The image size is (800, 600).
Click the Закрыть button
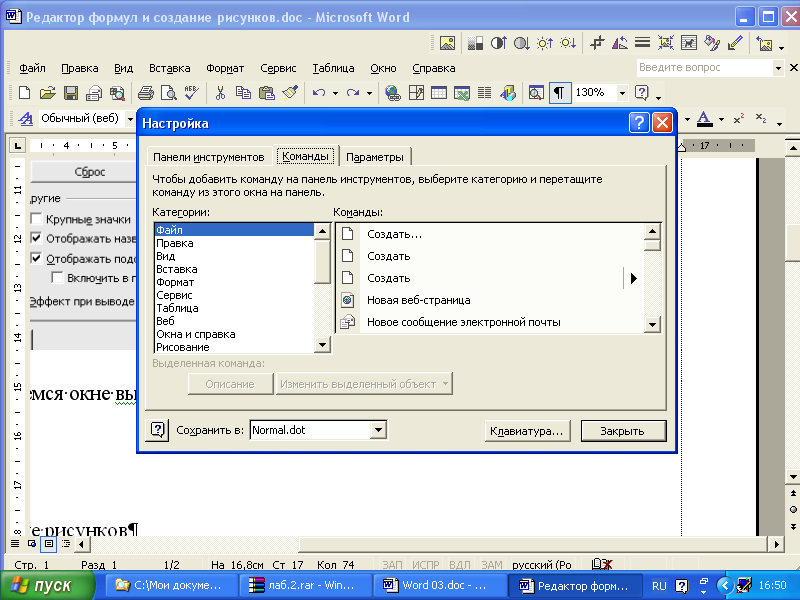[x=623, y=431]
